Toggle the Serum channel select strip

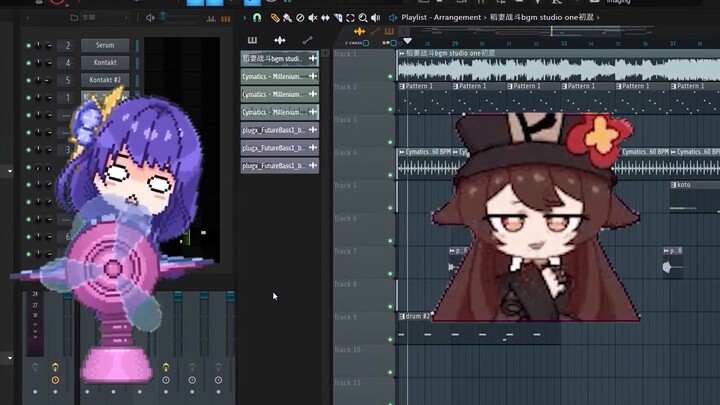(x=137, y=45)
